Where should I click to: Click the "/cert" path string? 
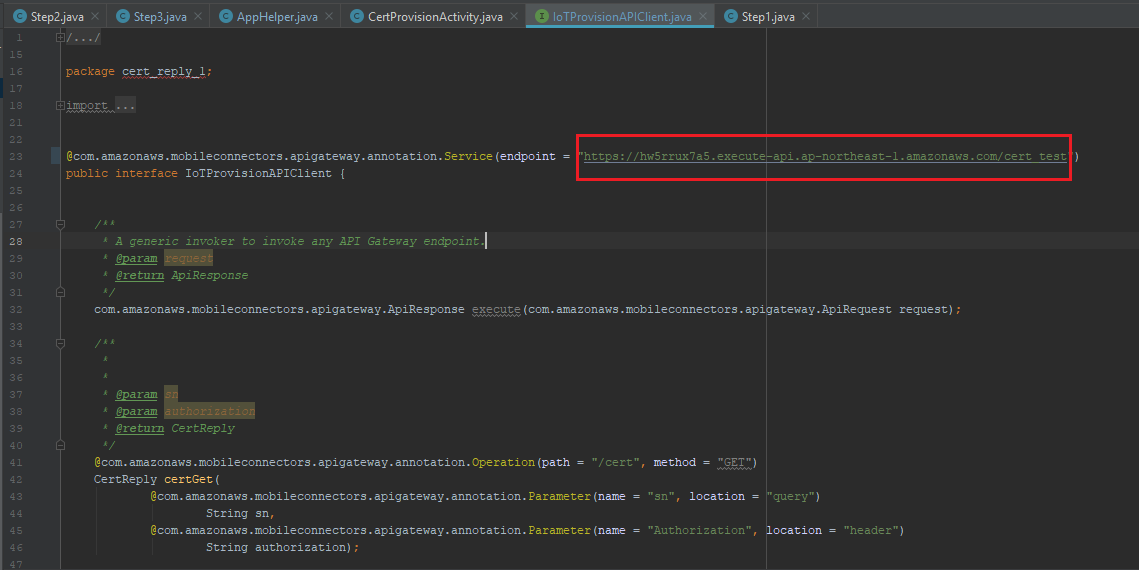click(x=616, y=462)
